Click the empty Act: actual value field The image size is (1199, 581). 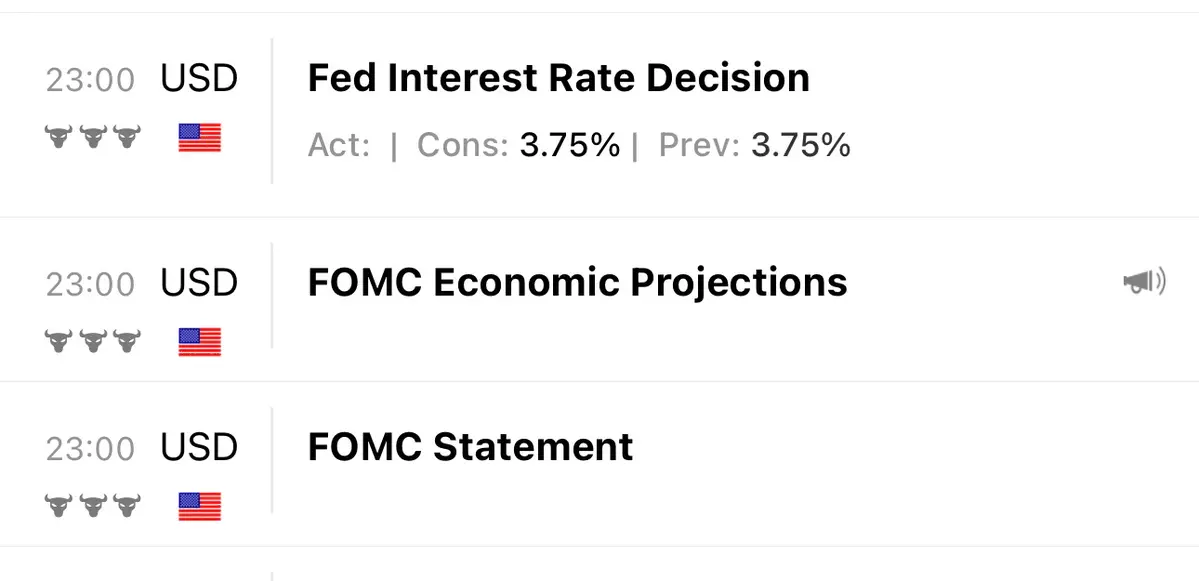[340, 146]
